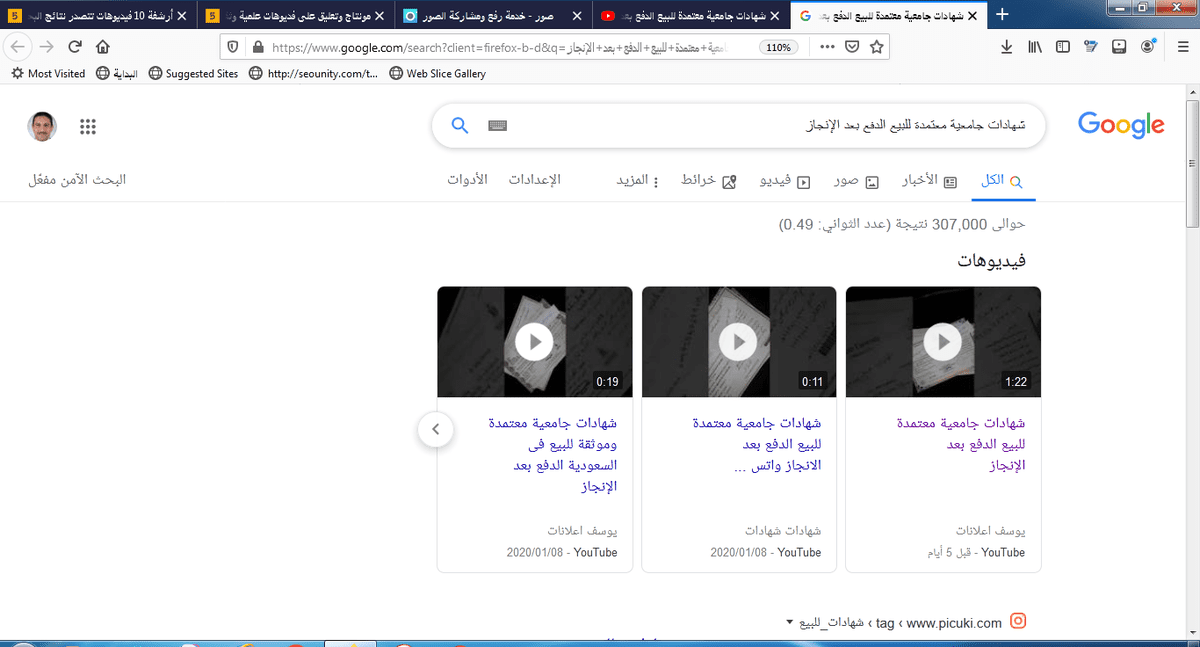The width and height of the screenshot is (1200, 647).
Task: Open the Firefox home page
Action: pyautogui.click(x=102, y=47)
